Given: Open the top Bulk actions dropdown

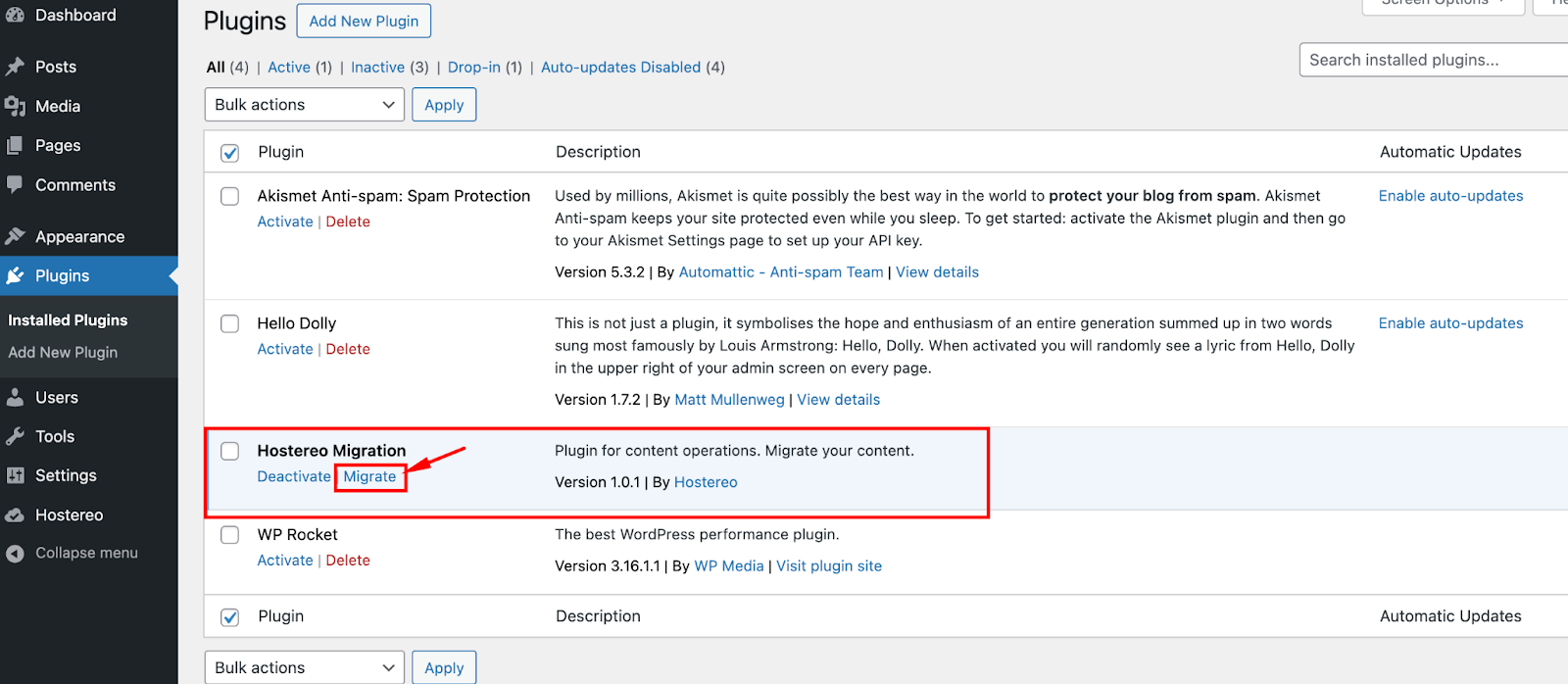Looking at the screenshot, I should [304, 105].
